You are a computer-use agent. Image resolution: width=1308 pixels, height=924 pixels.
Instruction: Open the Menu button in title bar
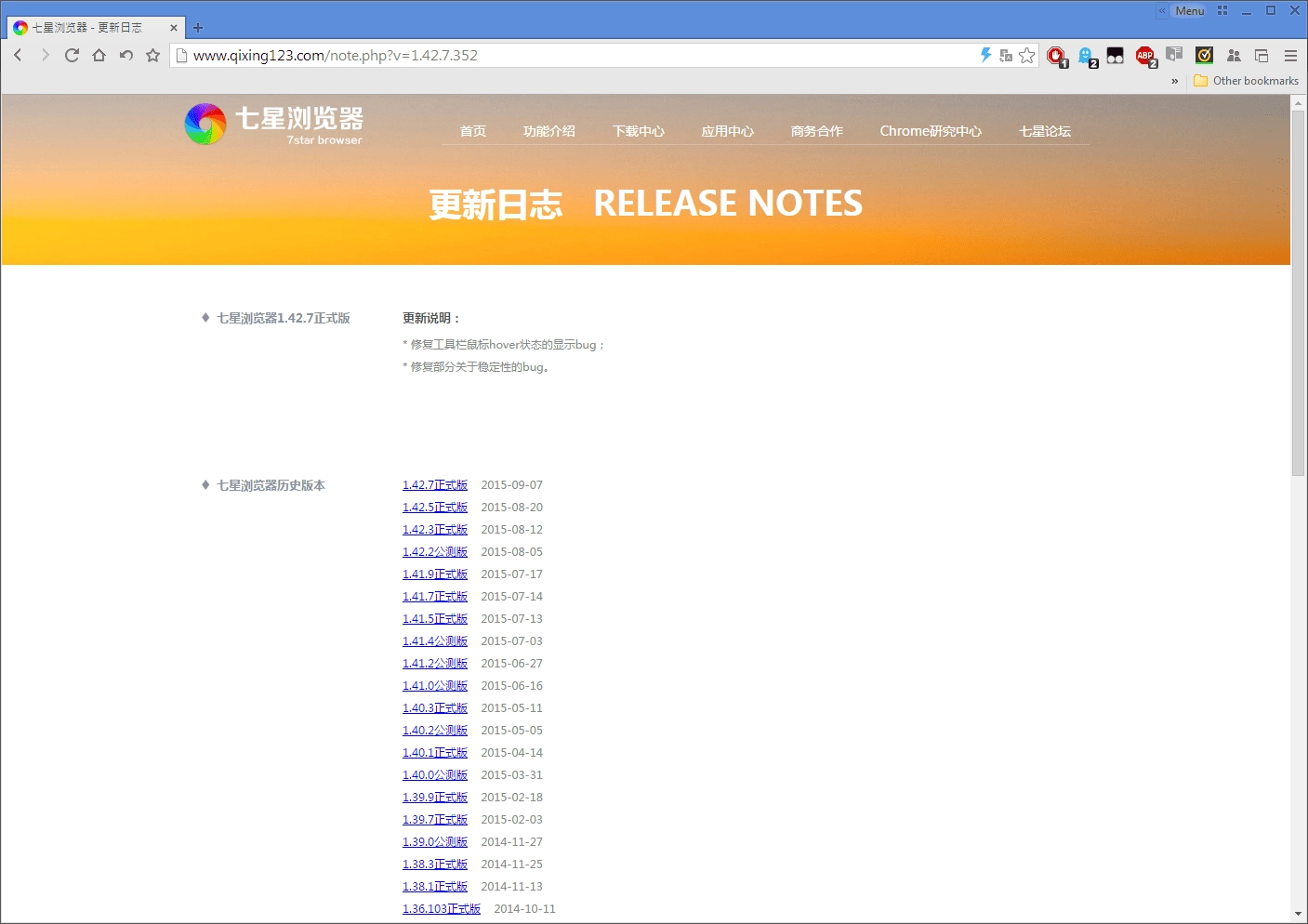pyautogui.click(x=1189, y=10)
